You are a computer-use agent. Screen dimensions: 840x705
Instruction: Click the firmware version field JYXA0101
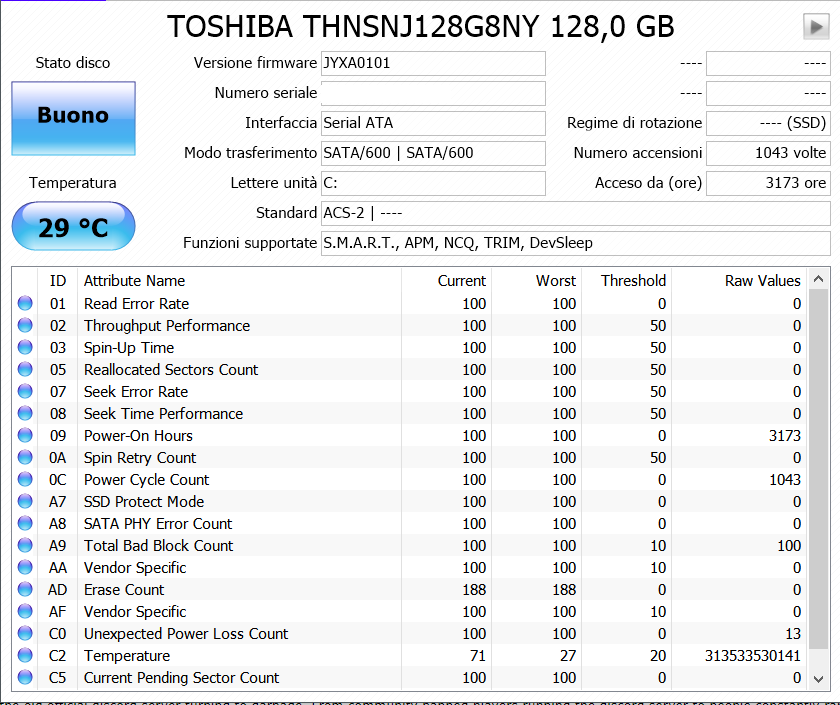[x=433, y=63]
